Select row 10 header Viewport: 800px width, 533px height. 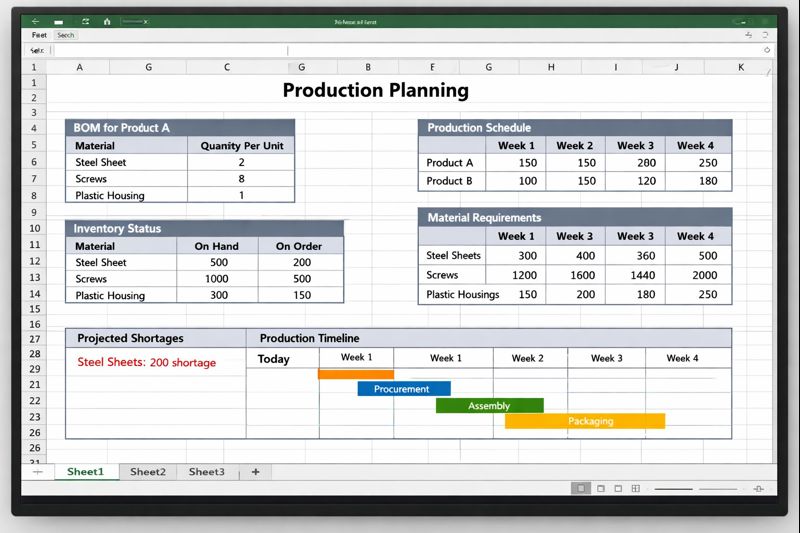[x=34, y=228]
